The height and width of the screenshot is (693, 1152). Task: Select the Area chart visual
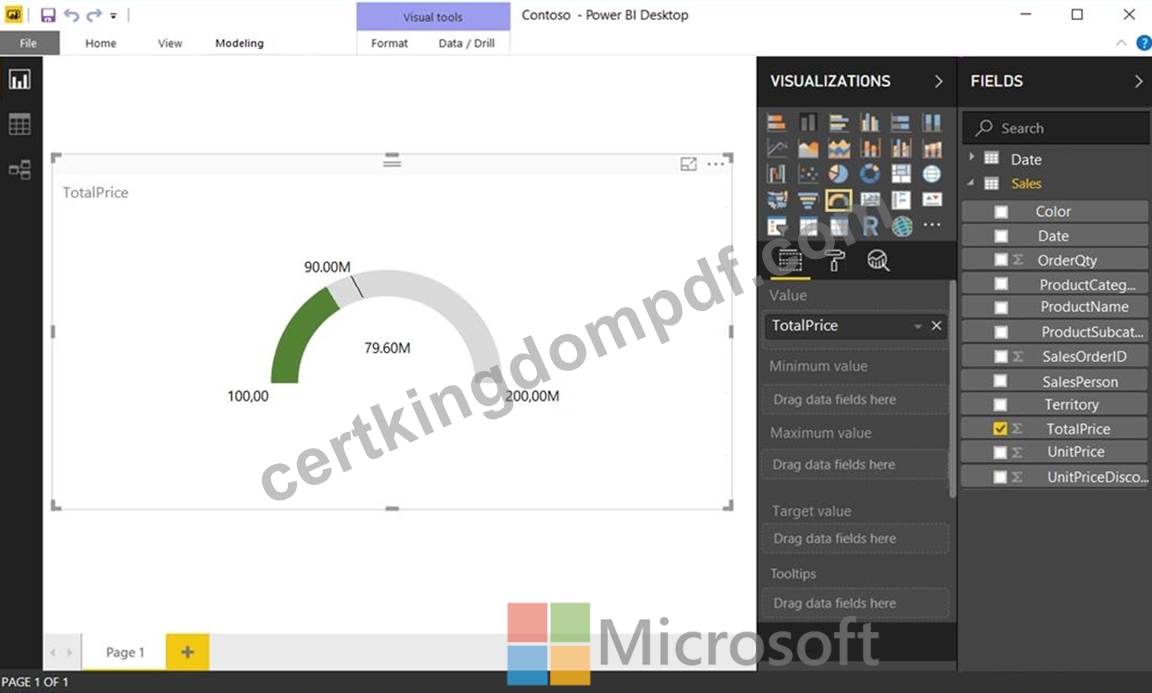coord(807,148)
